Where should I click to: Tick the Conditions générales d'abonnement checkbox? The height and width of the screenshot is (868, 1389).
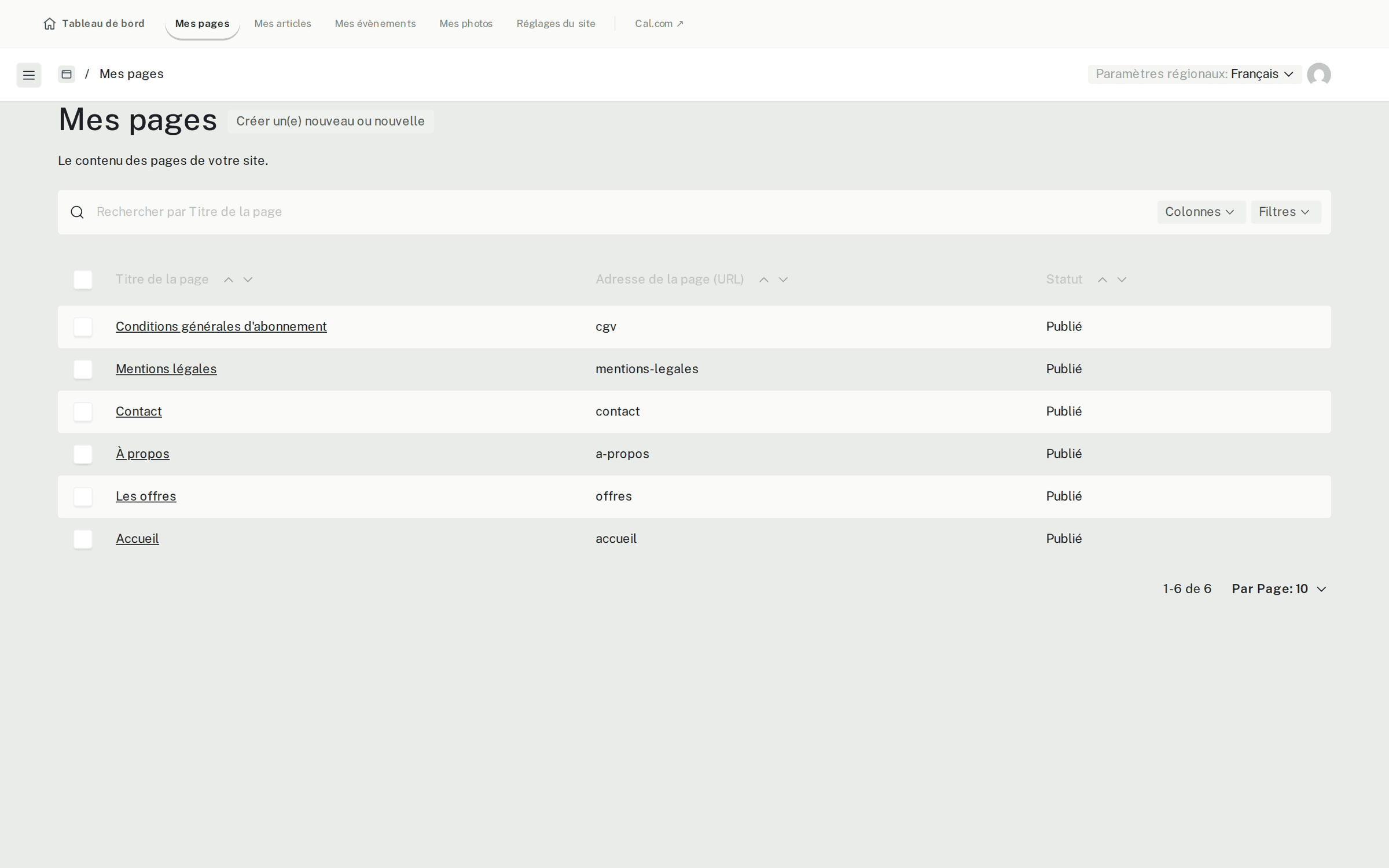point(83,327)
